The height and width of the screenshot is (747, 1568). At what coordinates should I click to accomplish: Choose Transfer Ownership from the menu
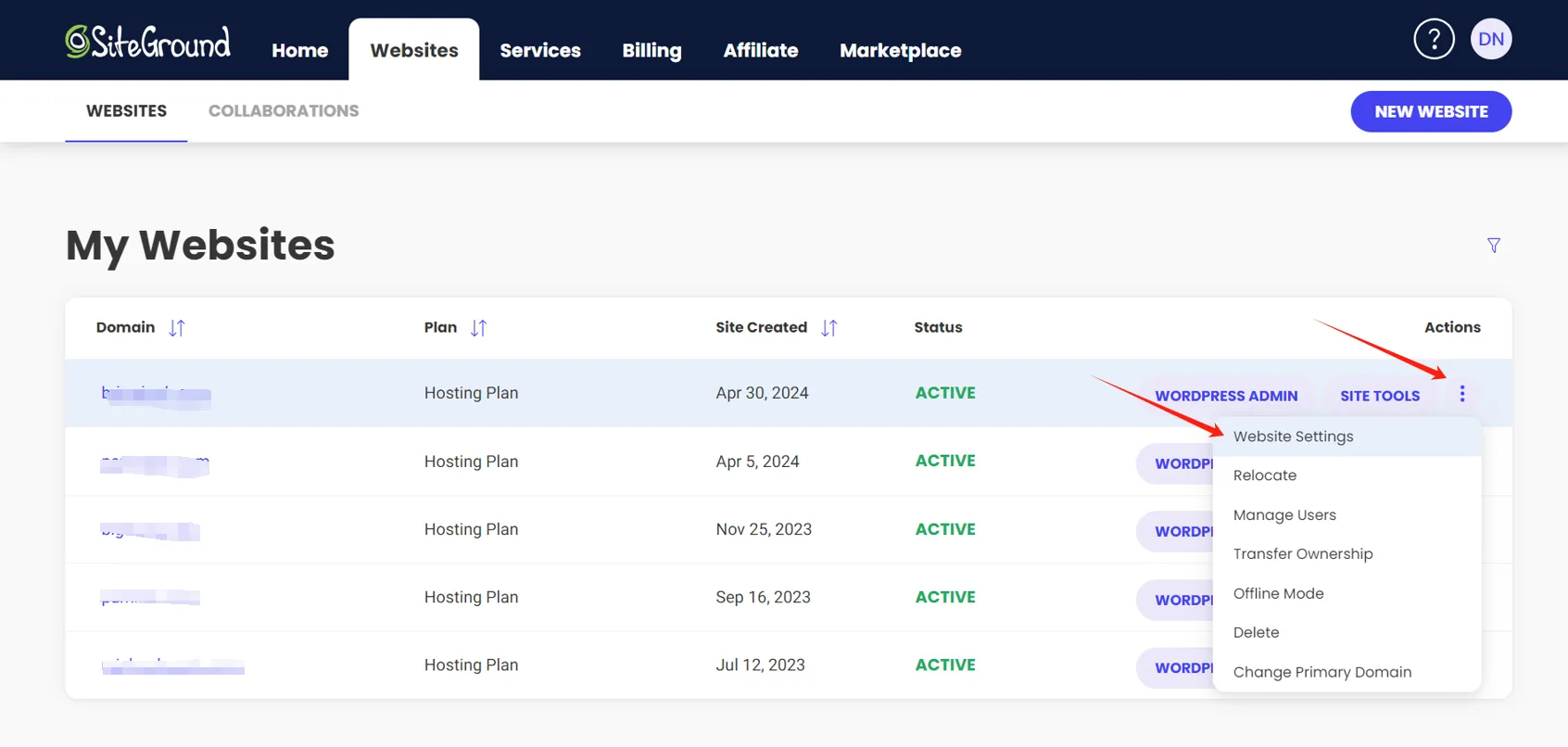point(1347,554)
